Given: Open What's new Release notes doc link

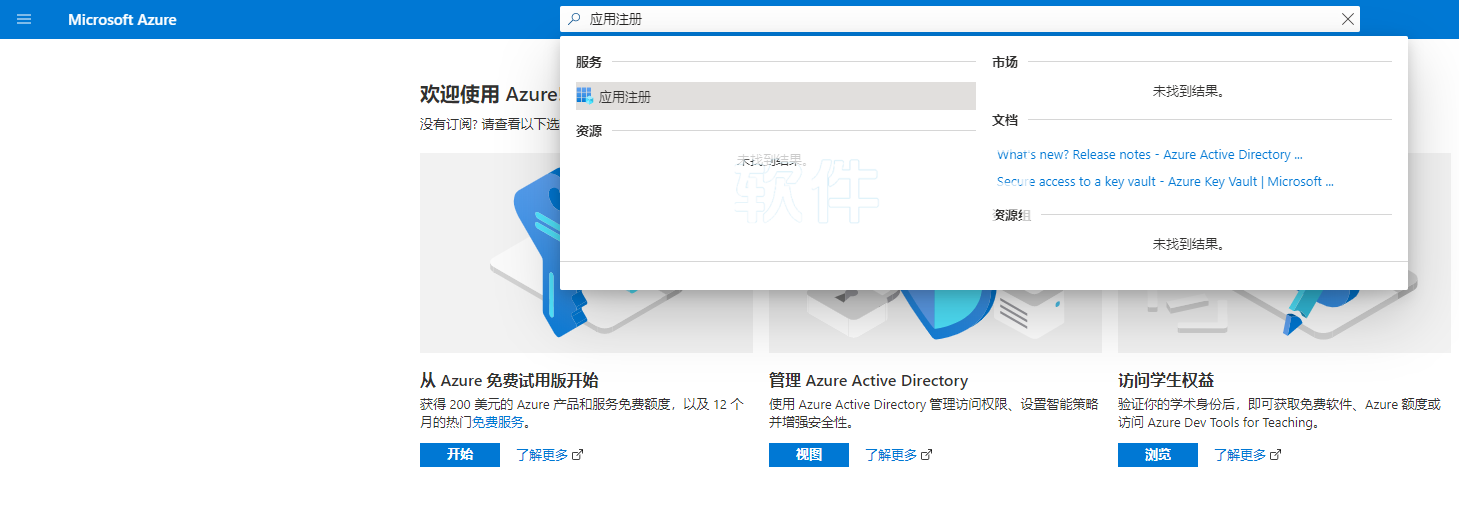Looking at the screenshot, I should point(1149,155).
